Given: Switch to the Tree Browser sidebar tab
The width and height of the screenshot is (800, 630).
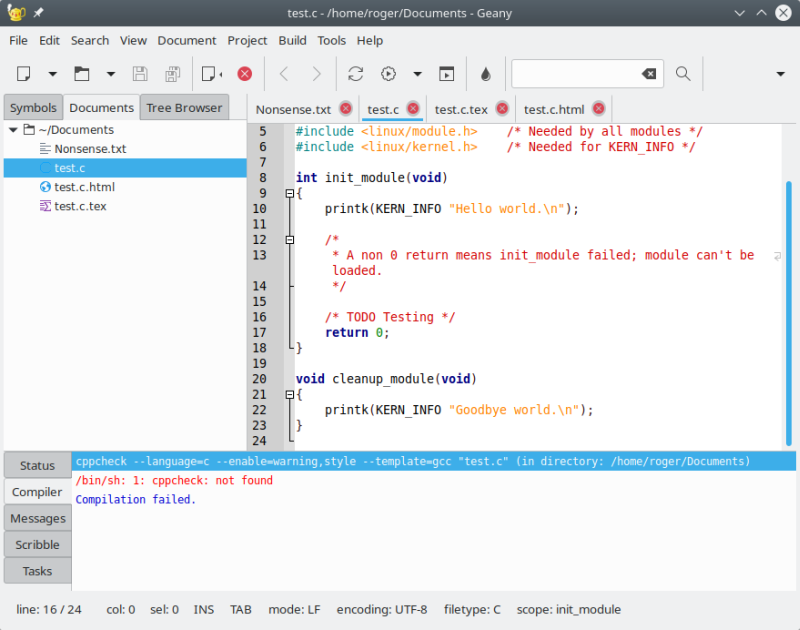Looking at the screenshot, I should click(x=184, y=108).
